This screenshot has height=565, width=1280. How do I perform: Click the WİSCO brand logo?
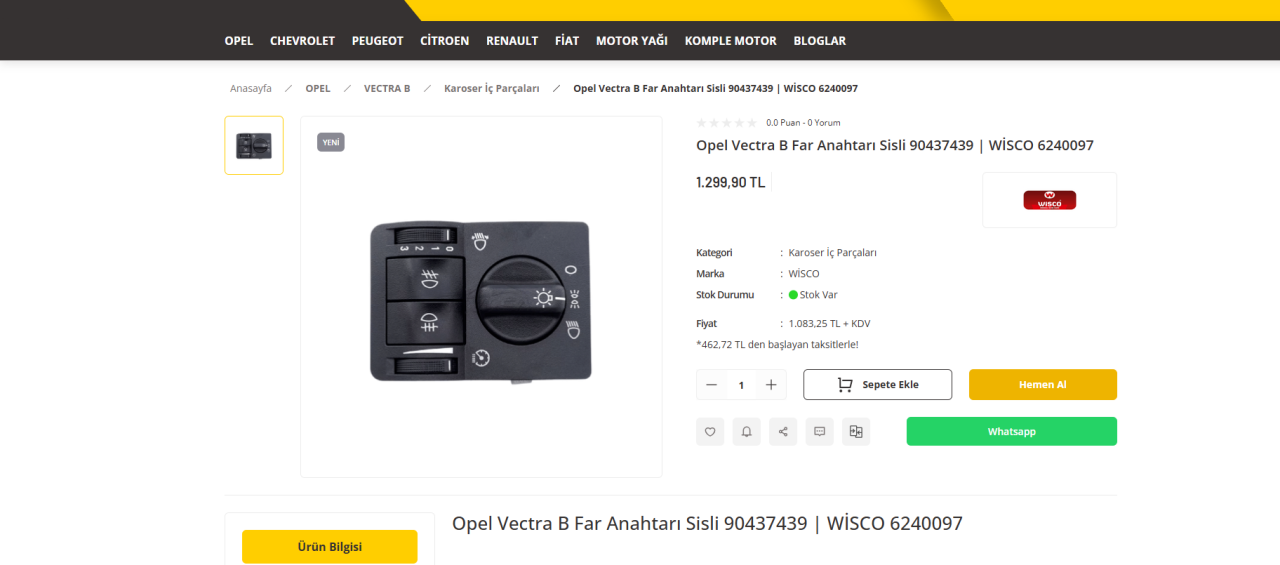pyautogui.click(x=1049, y=200)
